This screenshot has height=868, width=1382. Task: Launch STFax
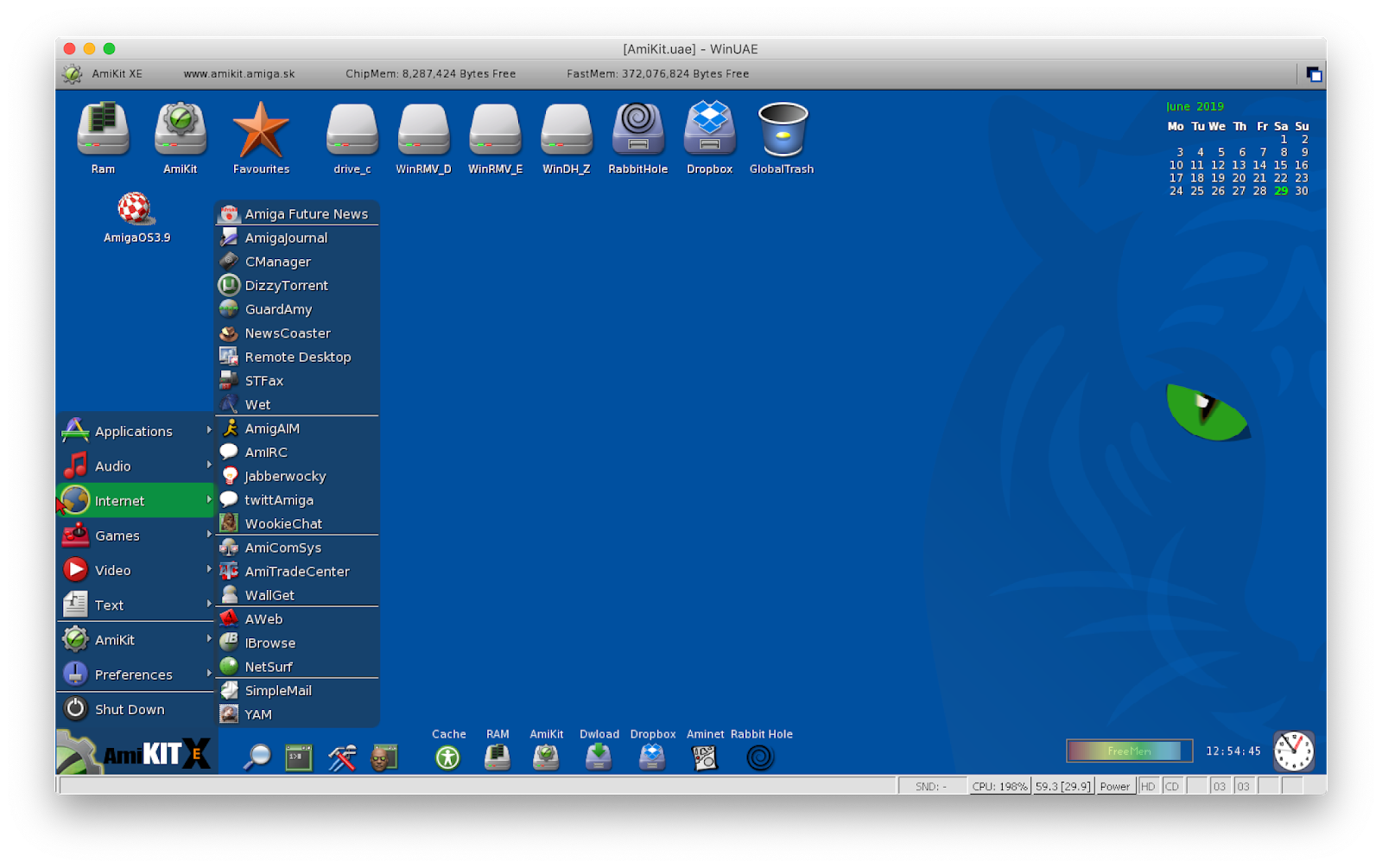[297, 381]
